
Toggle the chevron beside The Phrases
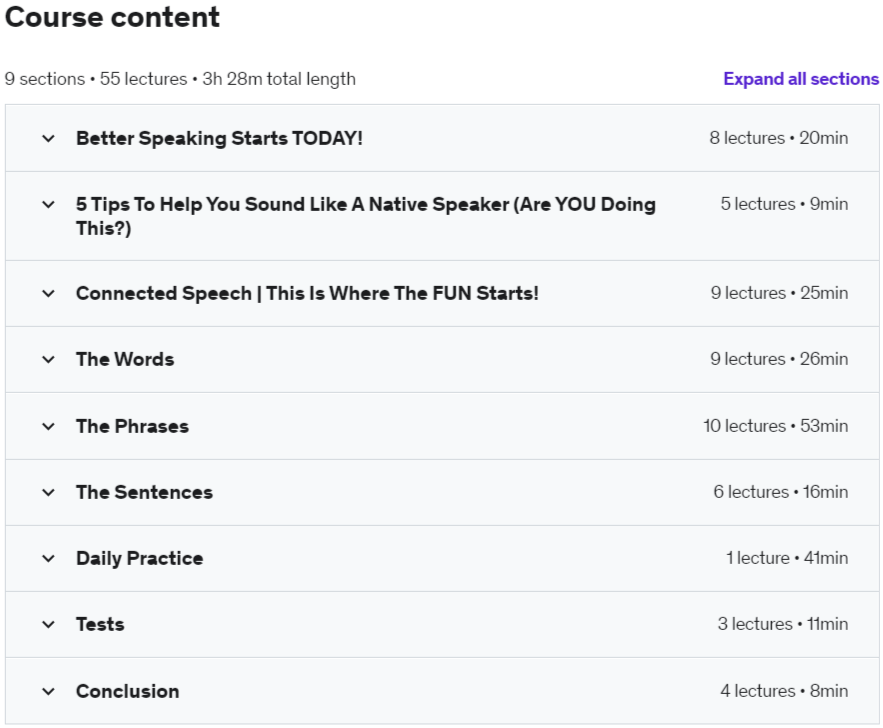[48, 426]
